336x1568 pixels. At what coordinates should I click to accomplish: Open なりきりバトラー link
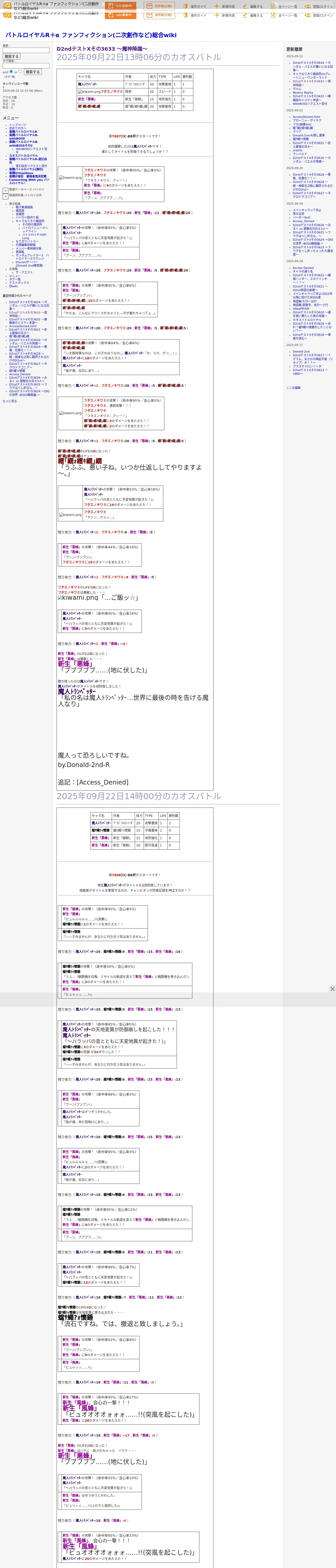point(27,242)
